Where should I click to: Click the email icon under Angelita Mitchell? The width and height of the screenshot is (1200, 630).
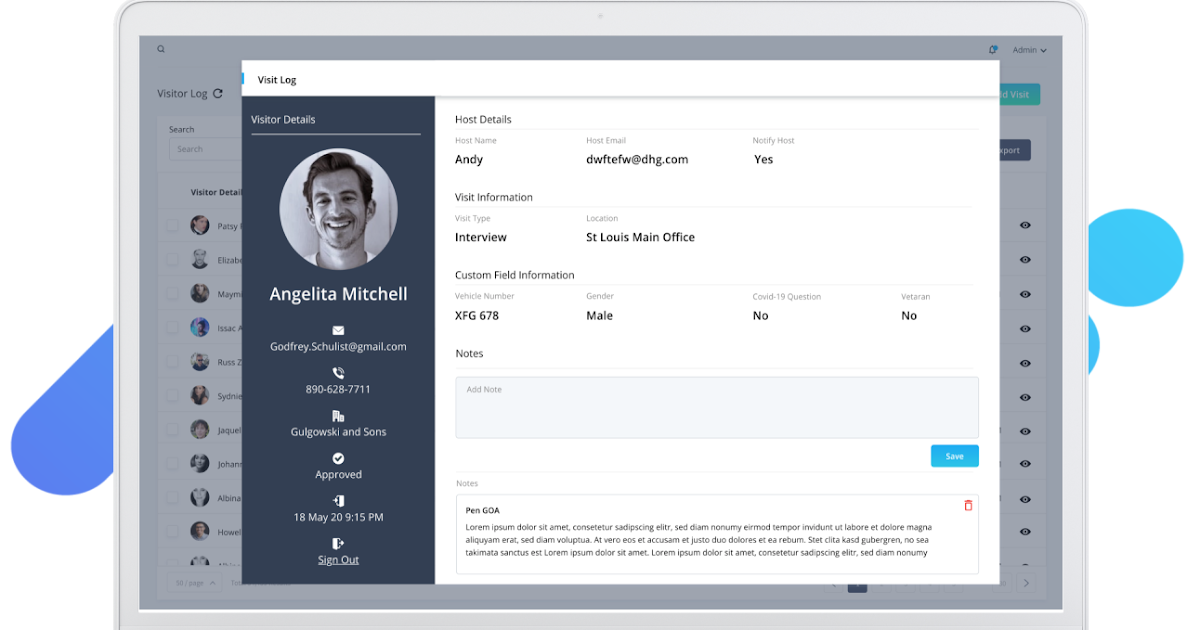[338, 329]
